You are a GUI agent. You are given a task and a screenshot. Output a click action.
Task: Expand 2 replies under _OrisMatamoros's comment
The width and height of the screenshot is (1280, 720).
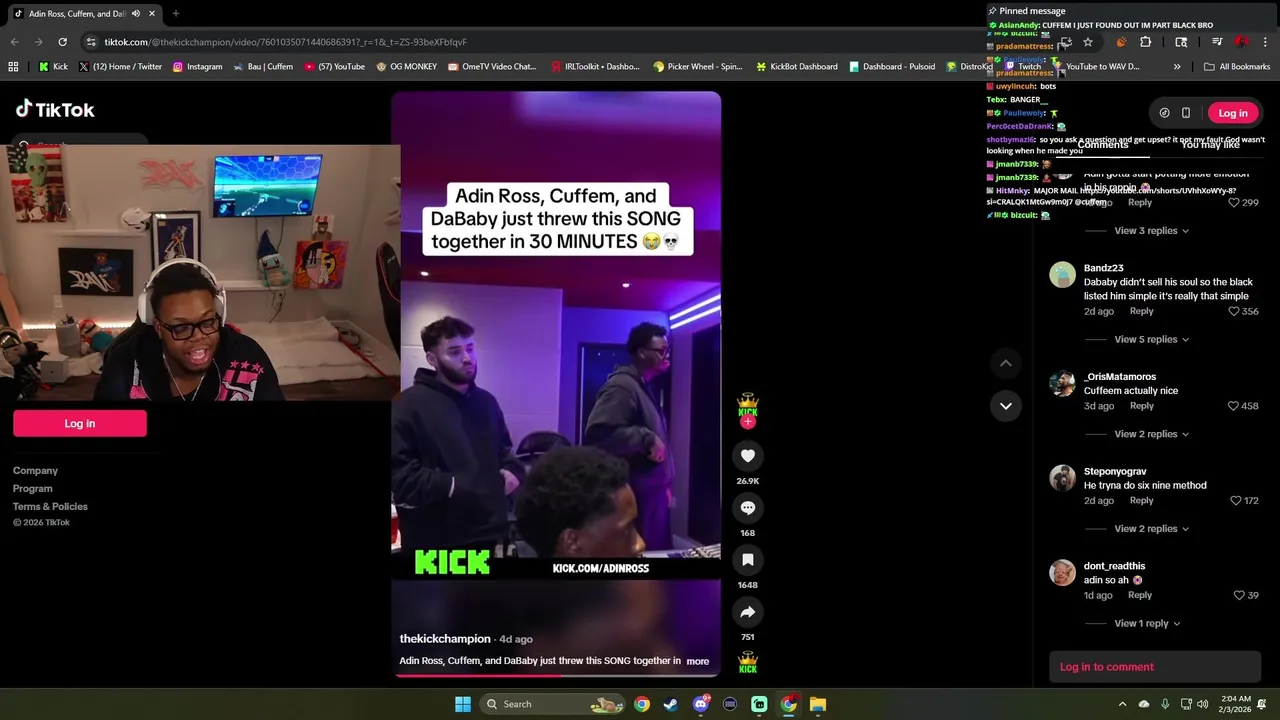pos(1151,434)
